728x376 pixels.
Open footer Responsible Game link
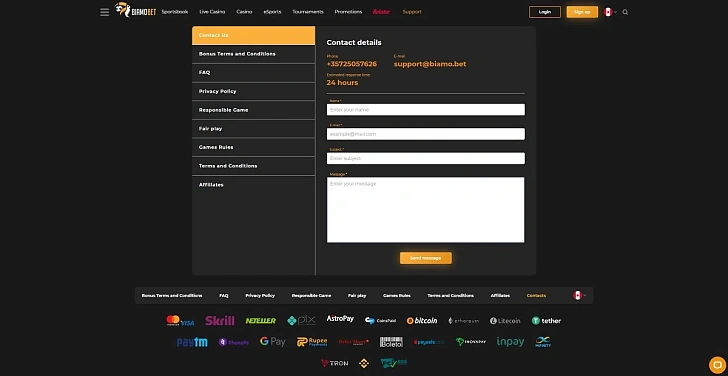311,296
